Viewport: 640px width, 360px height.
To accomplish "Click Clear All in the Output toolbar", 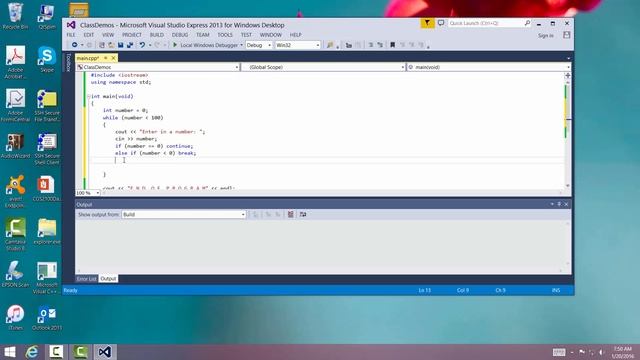I will pos(291,214).
